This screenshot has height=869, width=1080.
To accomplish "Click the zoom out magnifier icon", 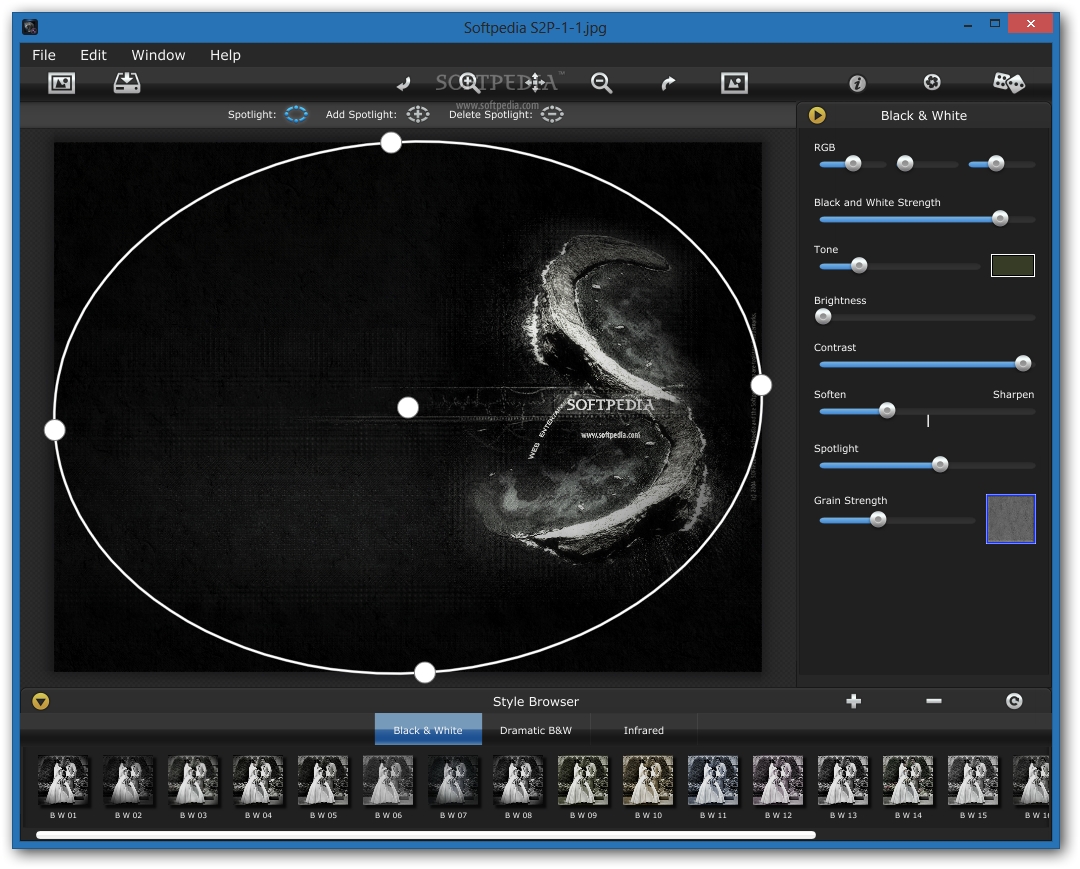I will [x=601, y=83].
